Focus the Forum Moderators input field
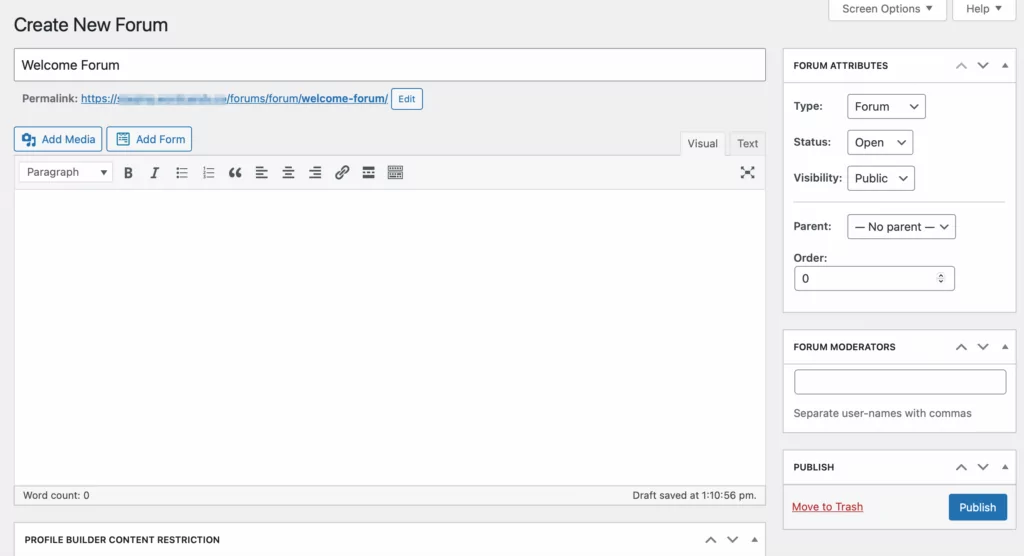This screenshot has height=556, width=1024. (x=899, y=382)
